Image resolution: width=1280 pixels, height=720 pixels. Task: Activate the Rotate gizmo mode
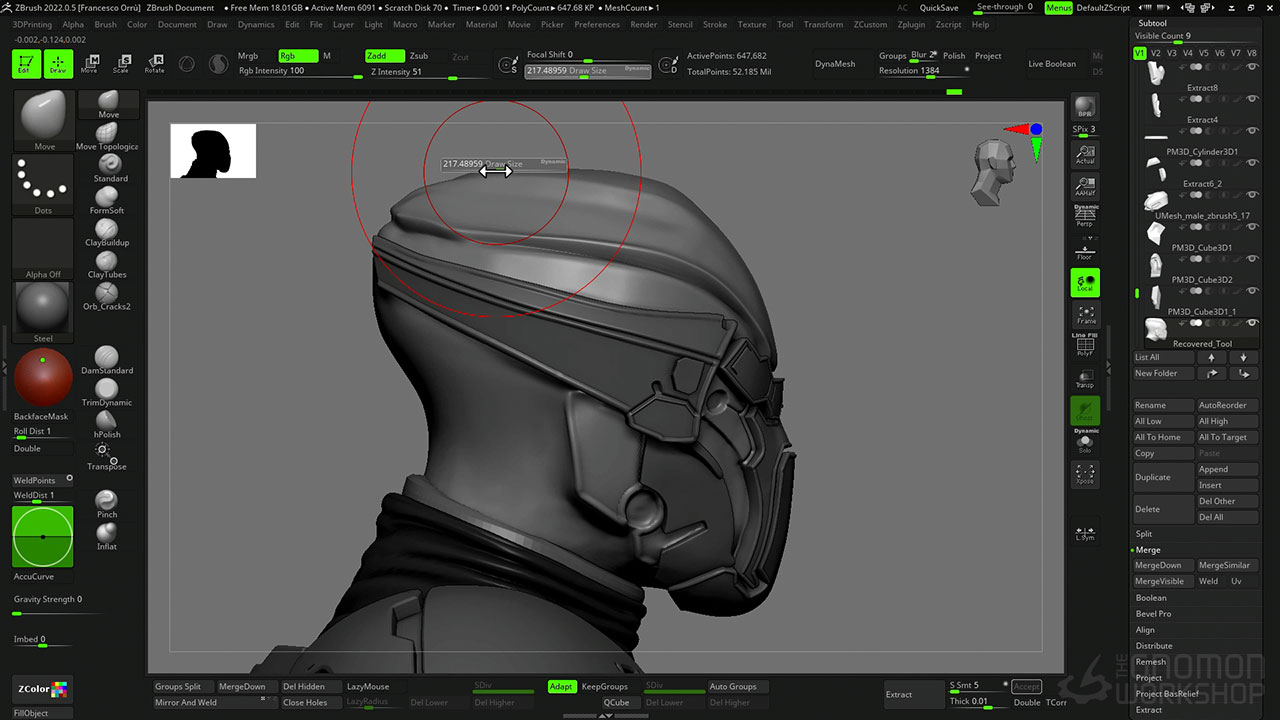pos(154,64)
